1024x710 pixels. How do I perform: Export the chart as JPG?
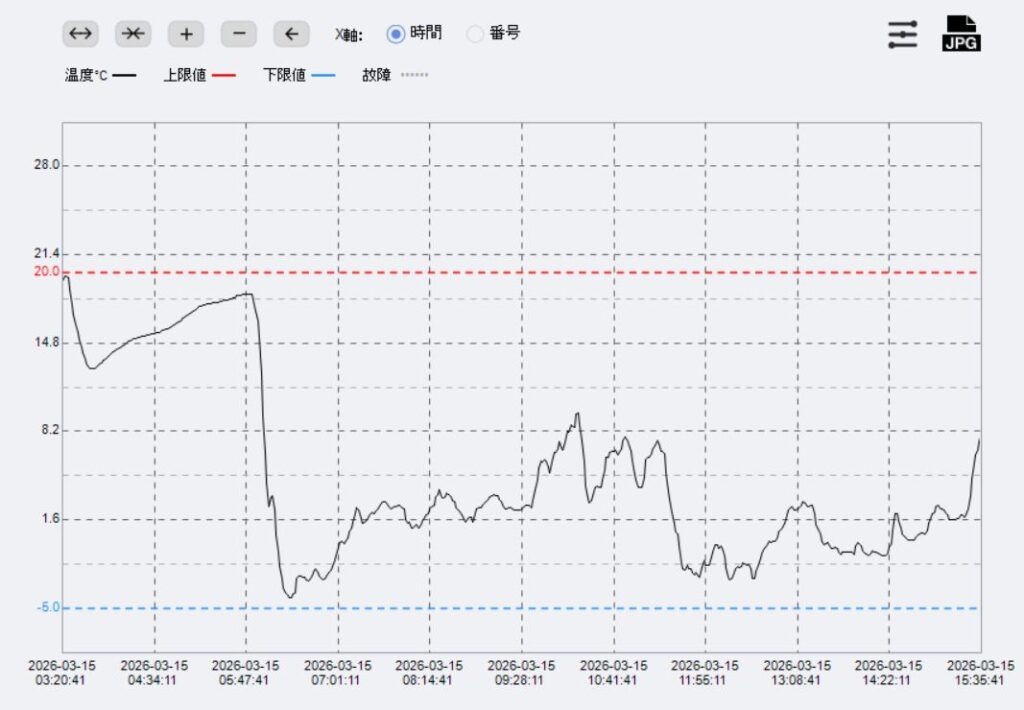[961, 34]
